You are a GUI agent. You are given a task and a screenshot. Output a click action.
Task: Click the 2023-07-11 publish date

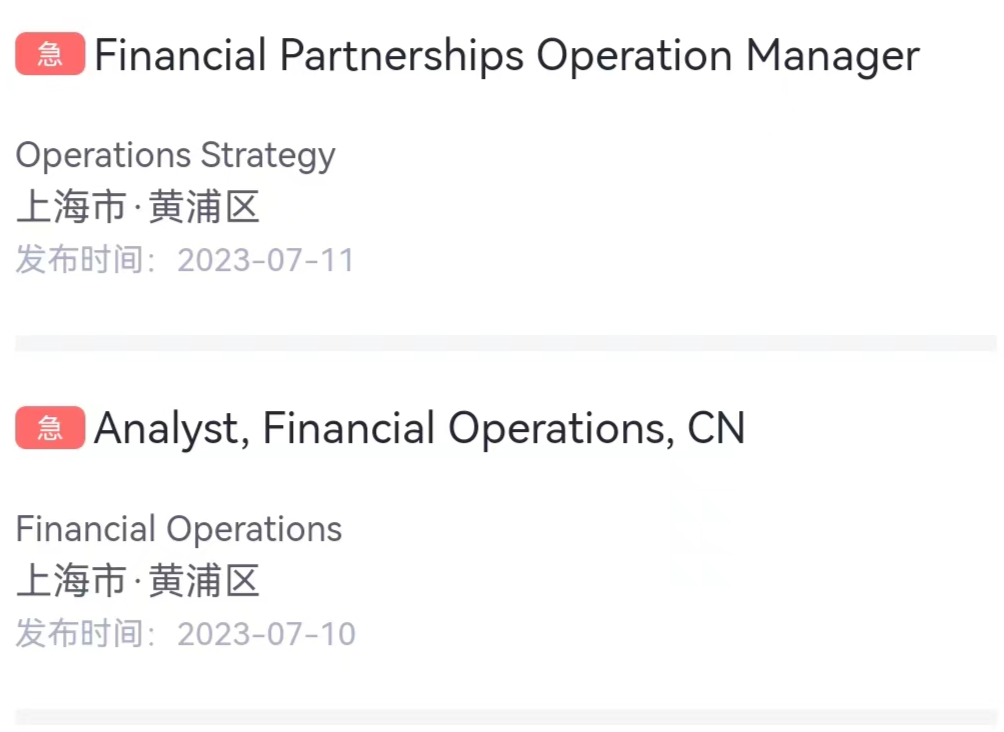click(266, 261)
